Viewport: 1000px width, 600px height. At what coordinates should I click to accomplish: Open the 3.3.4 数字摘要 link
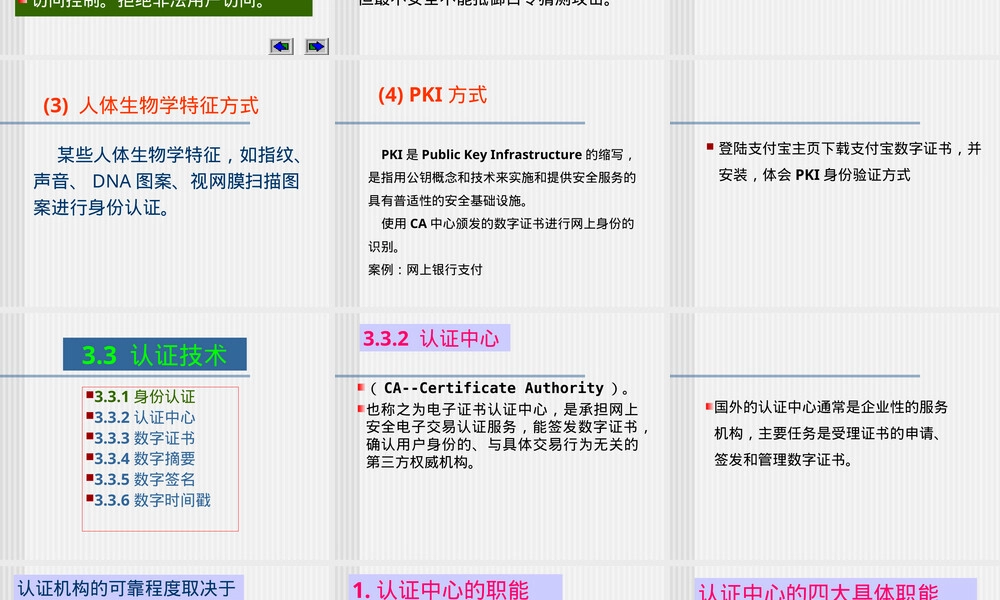(145, 458)
